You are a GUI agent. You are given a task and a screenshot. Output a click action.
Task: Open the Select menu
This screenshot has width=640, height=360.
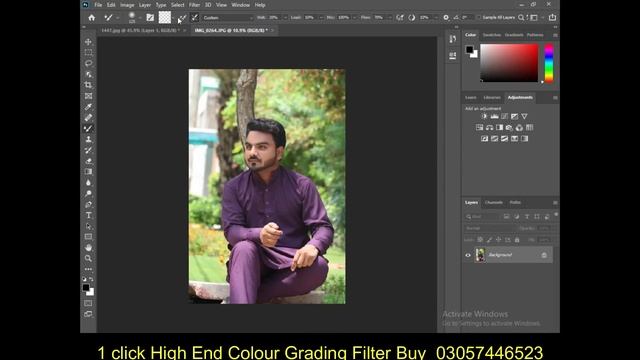point(178,5)
